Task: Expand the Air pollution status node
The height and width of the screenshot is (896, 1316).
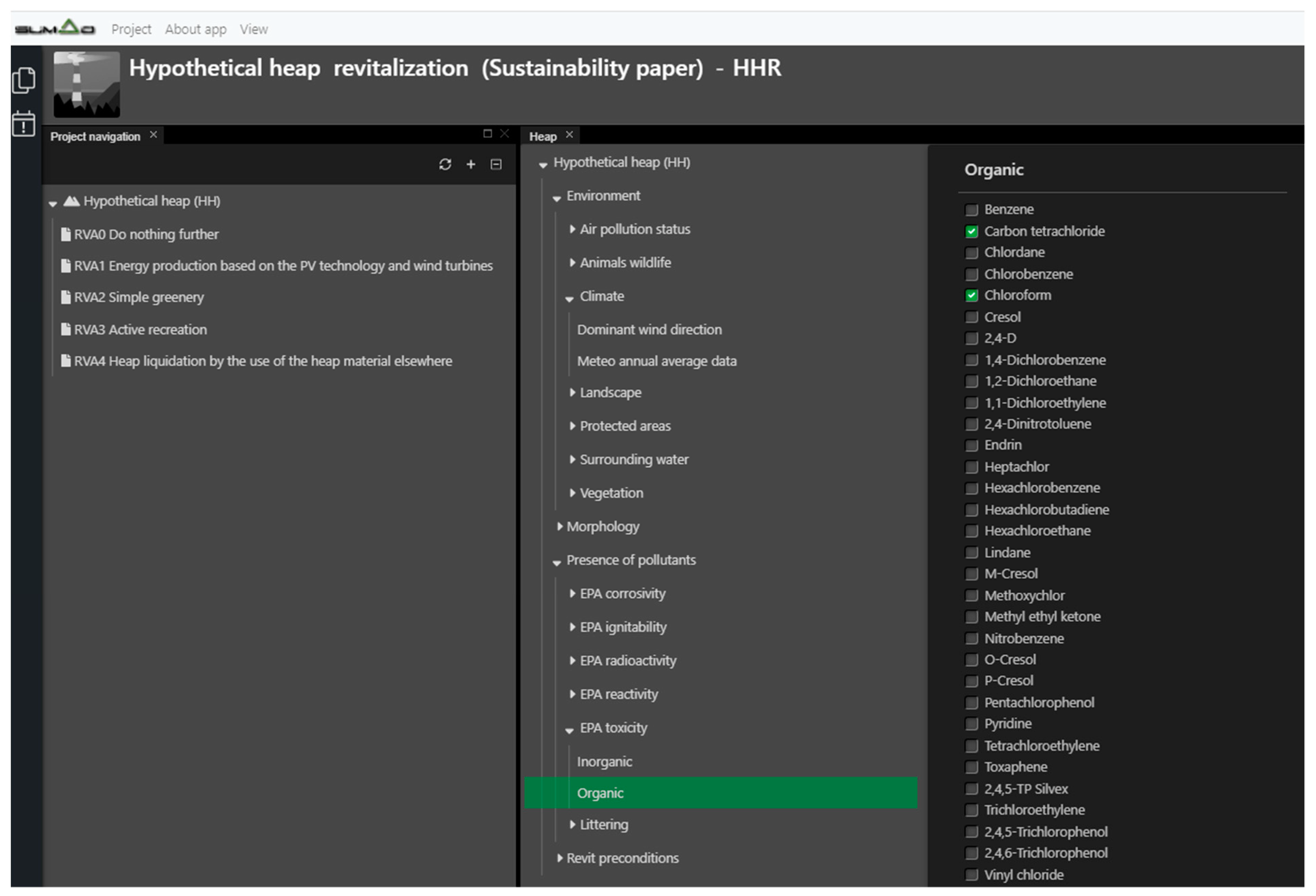Action: [572, 229]
